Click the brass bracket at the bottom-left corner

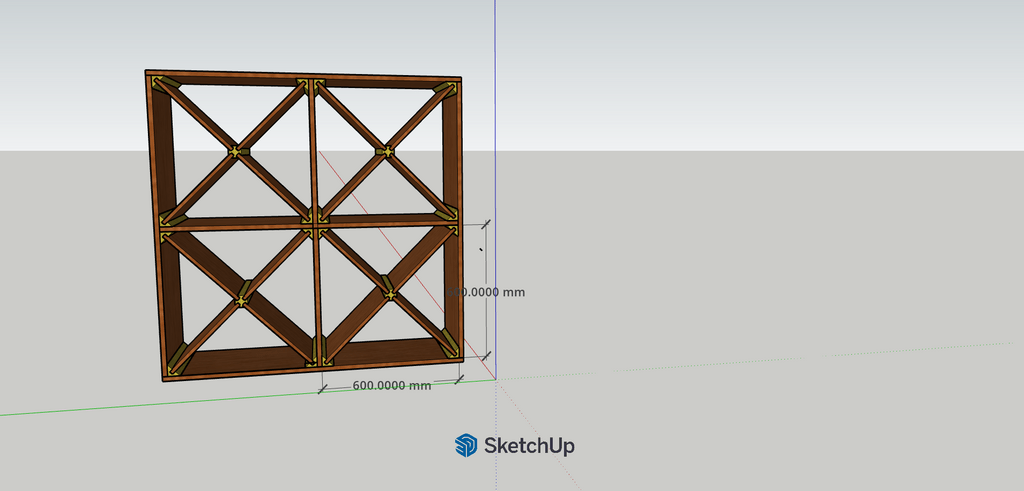click(x=179, y=364)
